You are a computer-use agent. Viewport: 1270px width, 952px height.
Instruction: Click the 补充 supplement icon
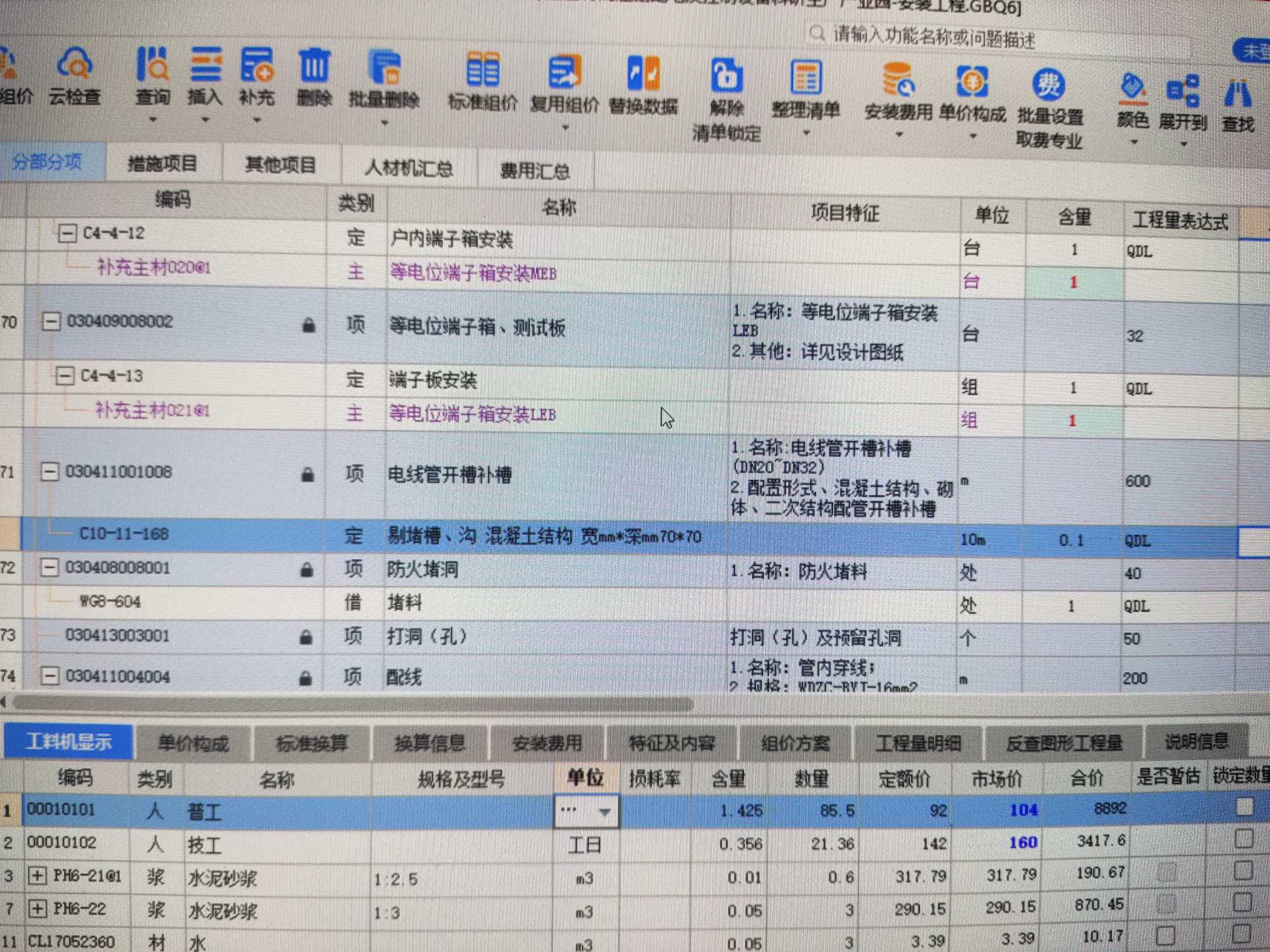coord(257,65)
